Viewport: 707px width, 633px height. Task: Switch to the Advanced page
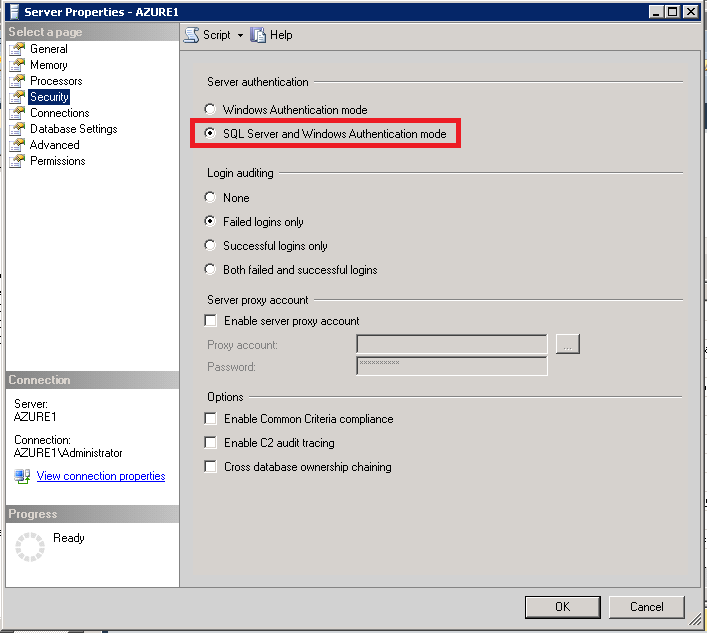coord(55,145)
